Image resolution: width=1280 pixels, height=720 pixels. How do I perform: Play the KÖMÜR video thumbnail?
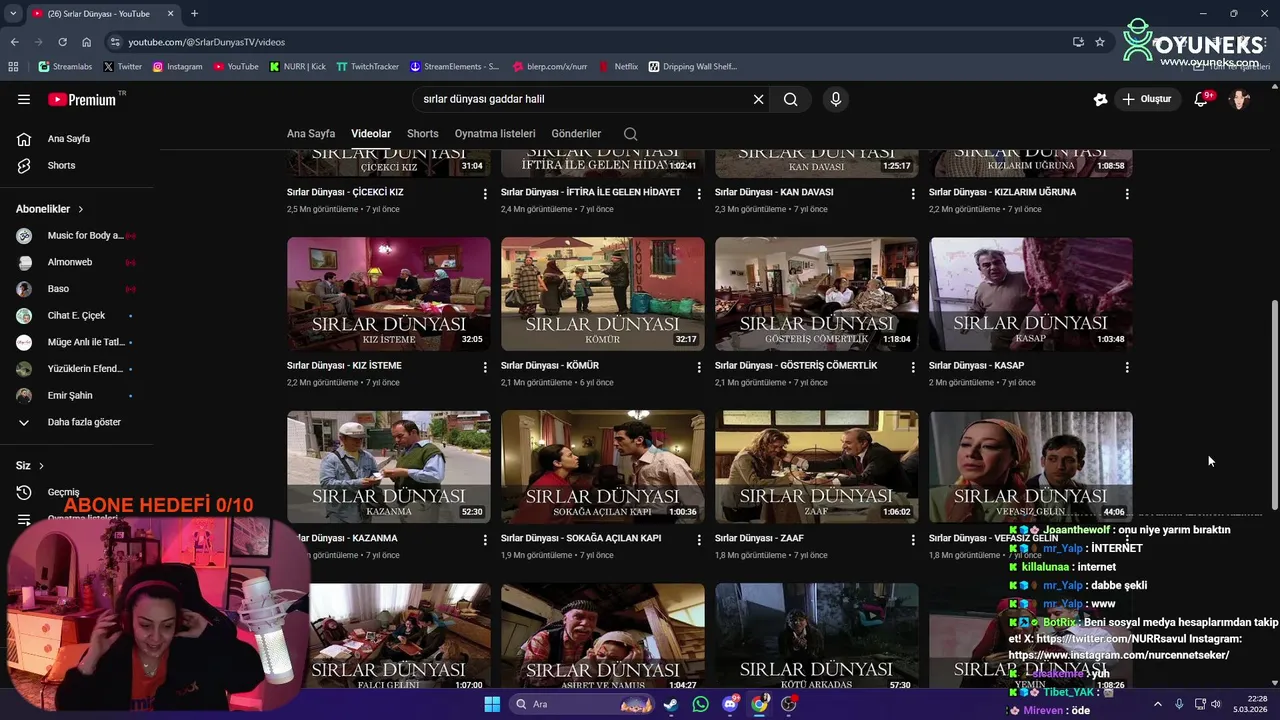(603, 294)
